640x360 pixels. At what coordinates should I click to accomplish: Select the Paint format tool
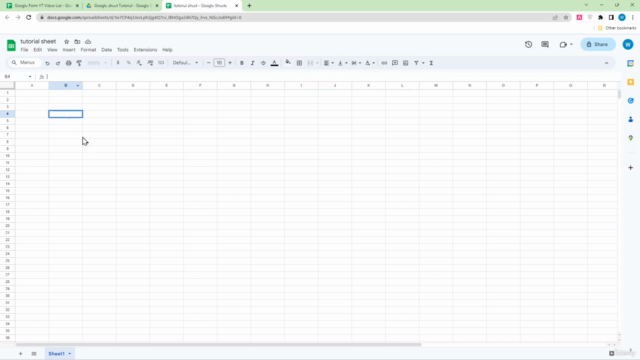(x=79, y=63)
